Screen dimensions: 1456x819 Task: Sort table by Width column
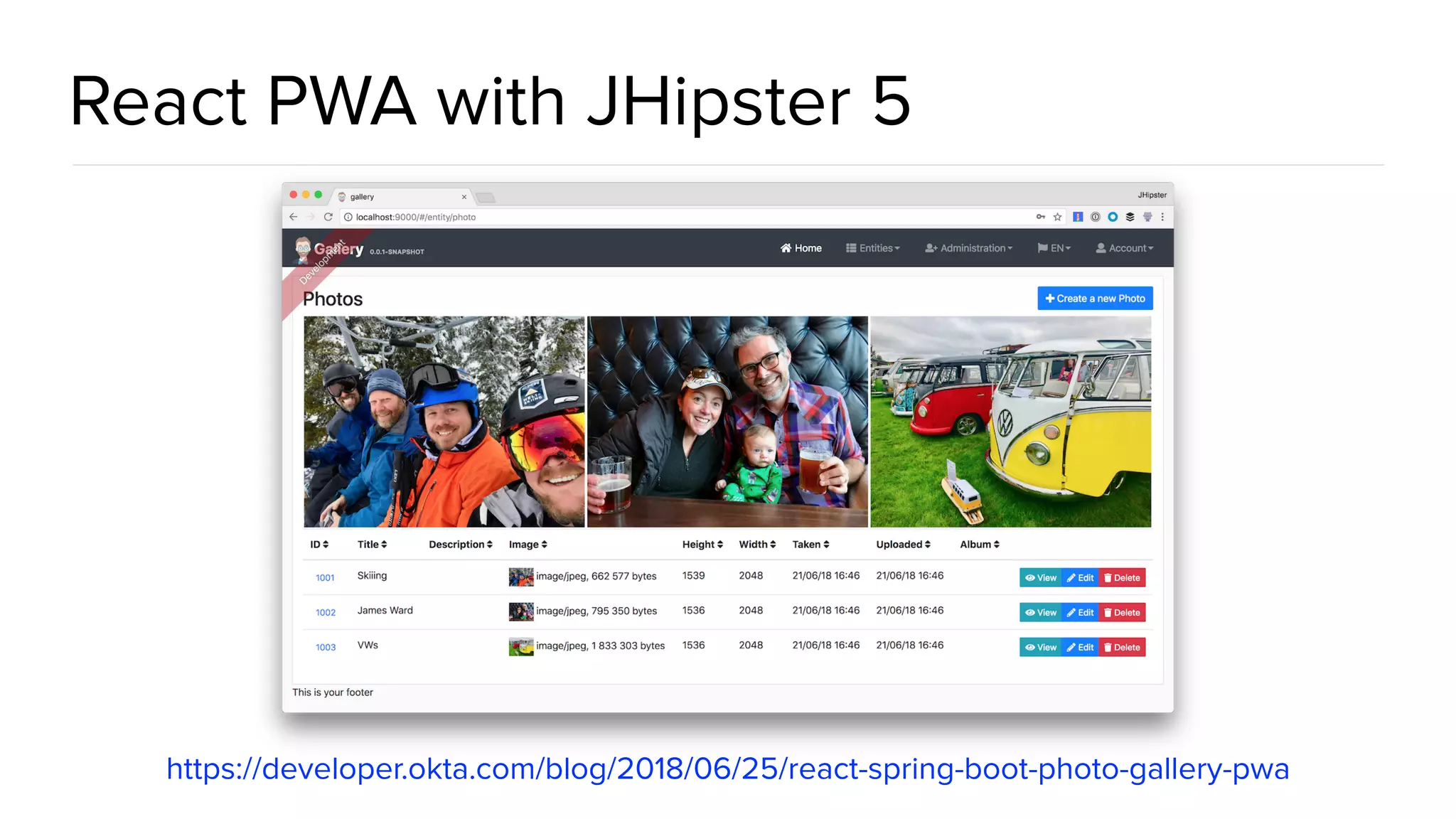pos(757,545)
